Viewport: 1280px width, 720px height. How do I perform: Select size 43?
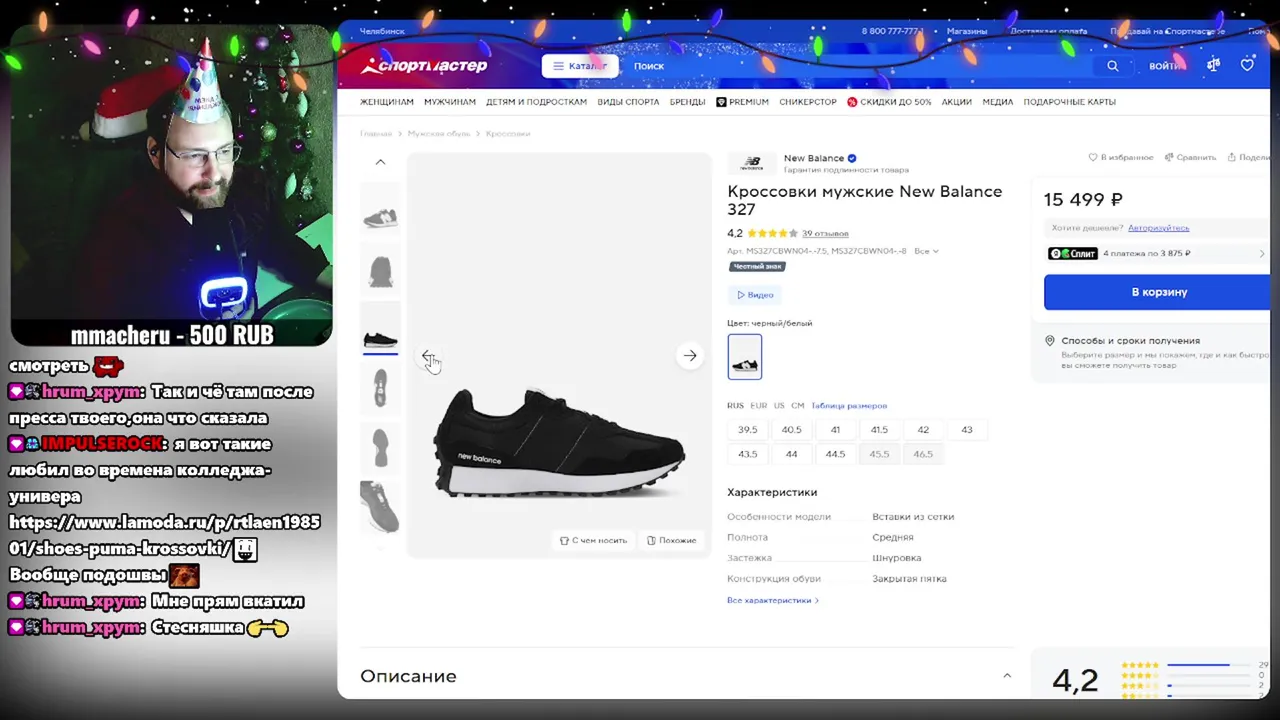pos(966,430)
